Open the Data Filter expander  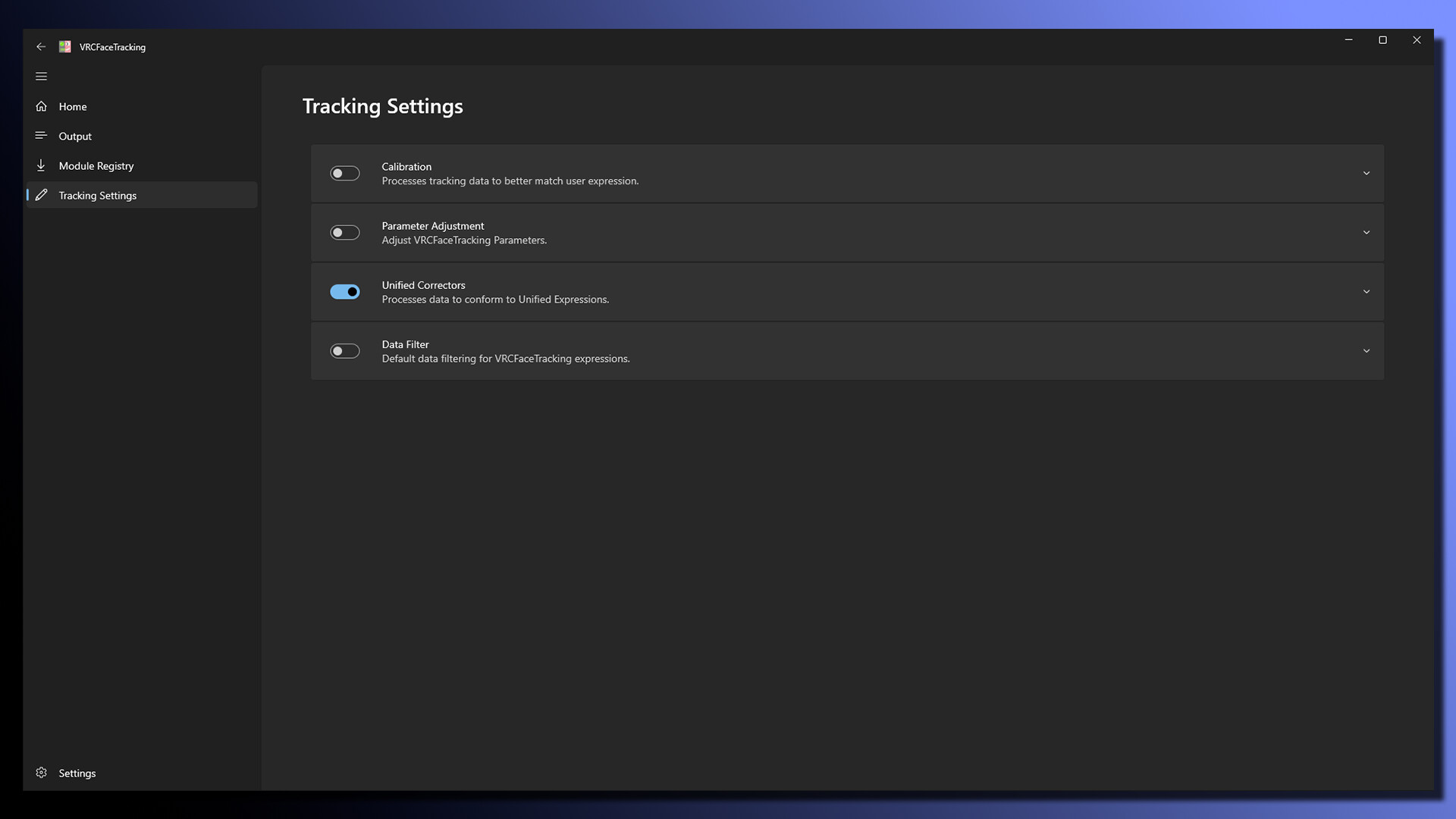coord(1367,350)
